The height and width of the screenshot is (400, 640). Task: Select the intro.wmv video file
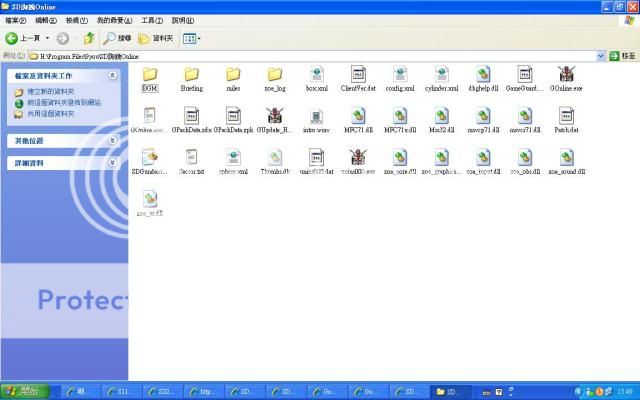tap(316, 116)
